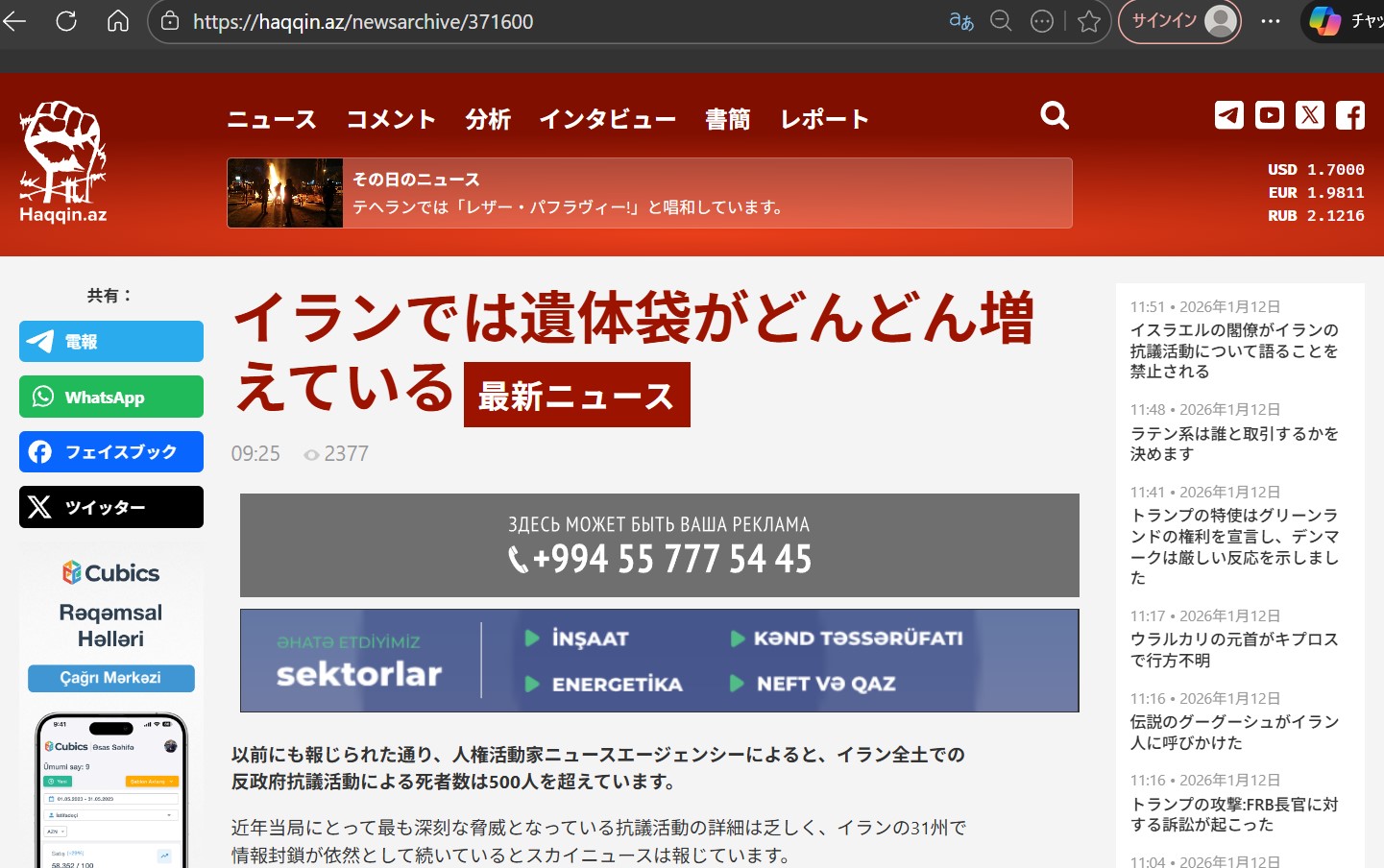Open browser translate options icon
This screenshot has width=1384, height=868.
960,21
